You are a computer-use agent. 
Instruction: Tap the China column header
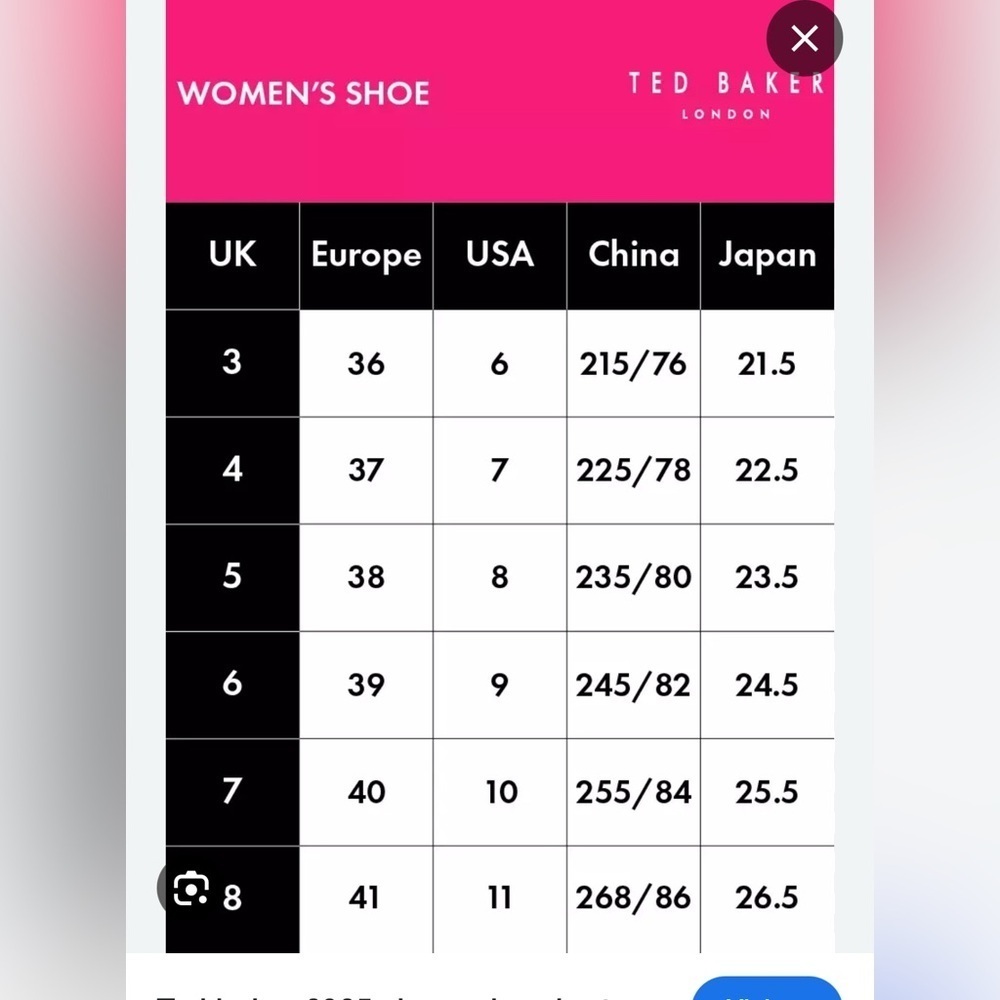coord(633,256)
